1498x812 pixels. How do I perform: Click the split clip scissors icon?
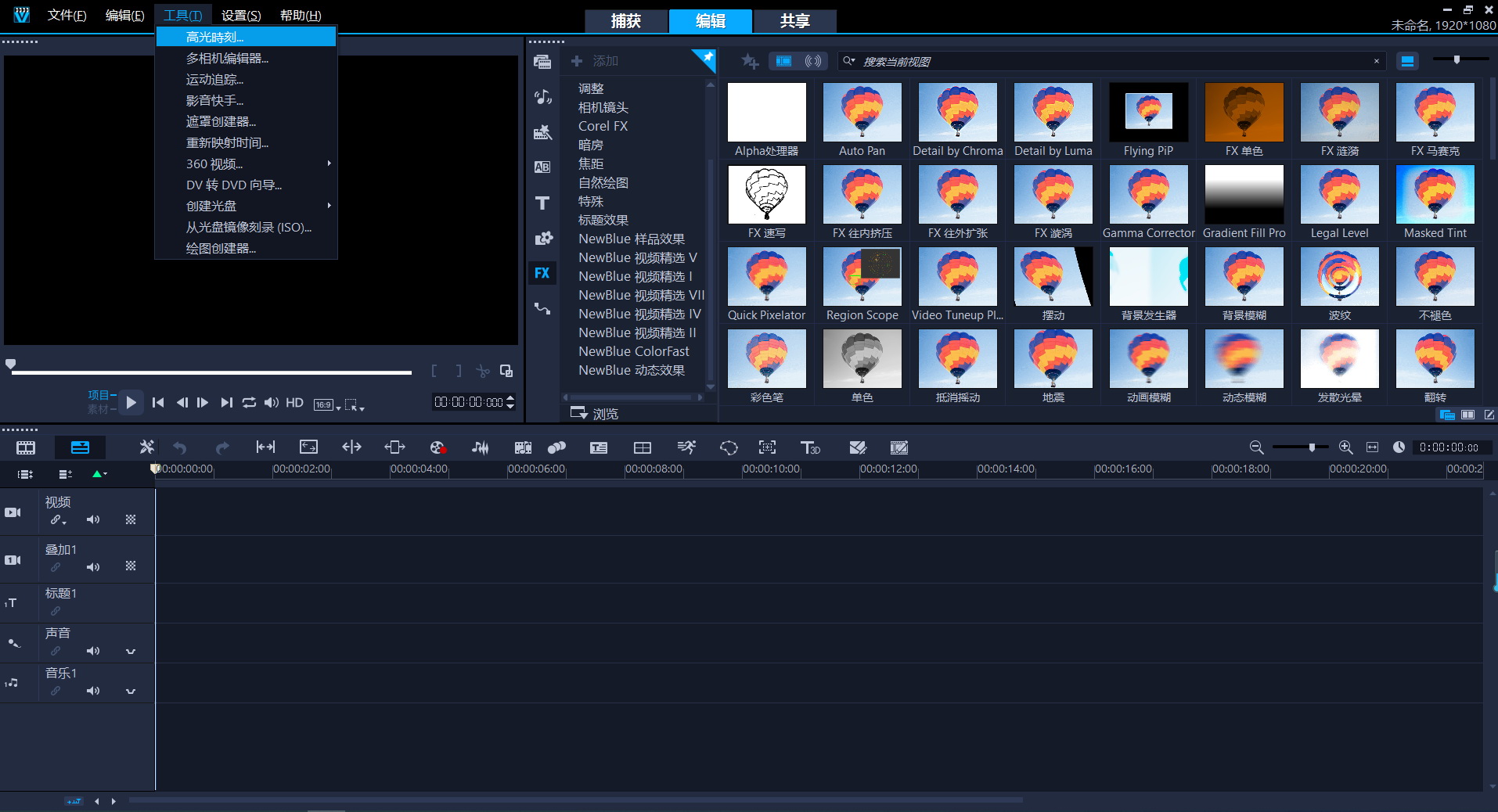[x=483, y=371]
